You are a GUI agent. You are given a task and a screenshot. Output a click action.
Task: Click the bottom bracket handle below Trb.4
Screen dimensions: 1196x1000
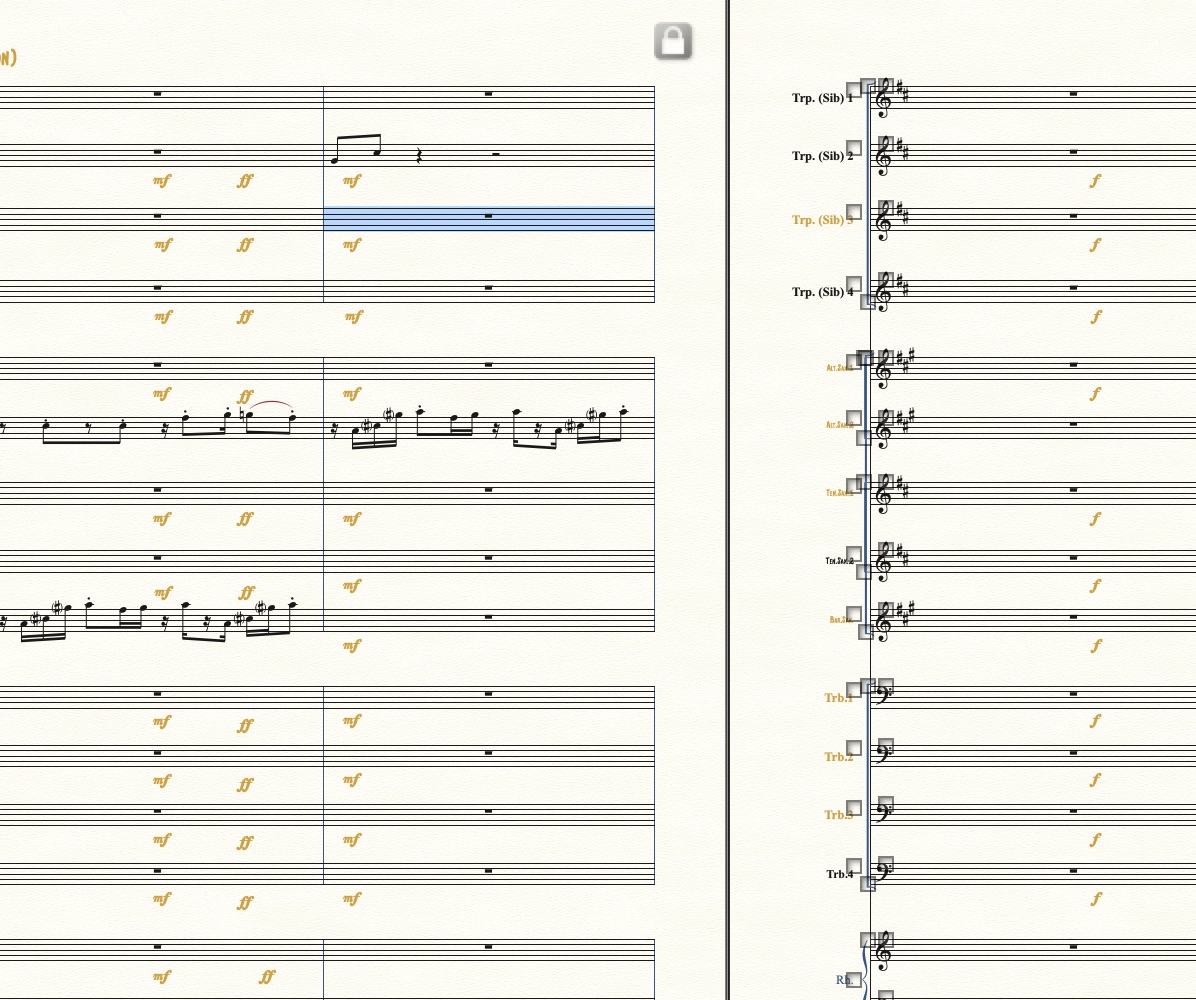pos(868,884)
